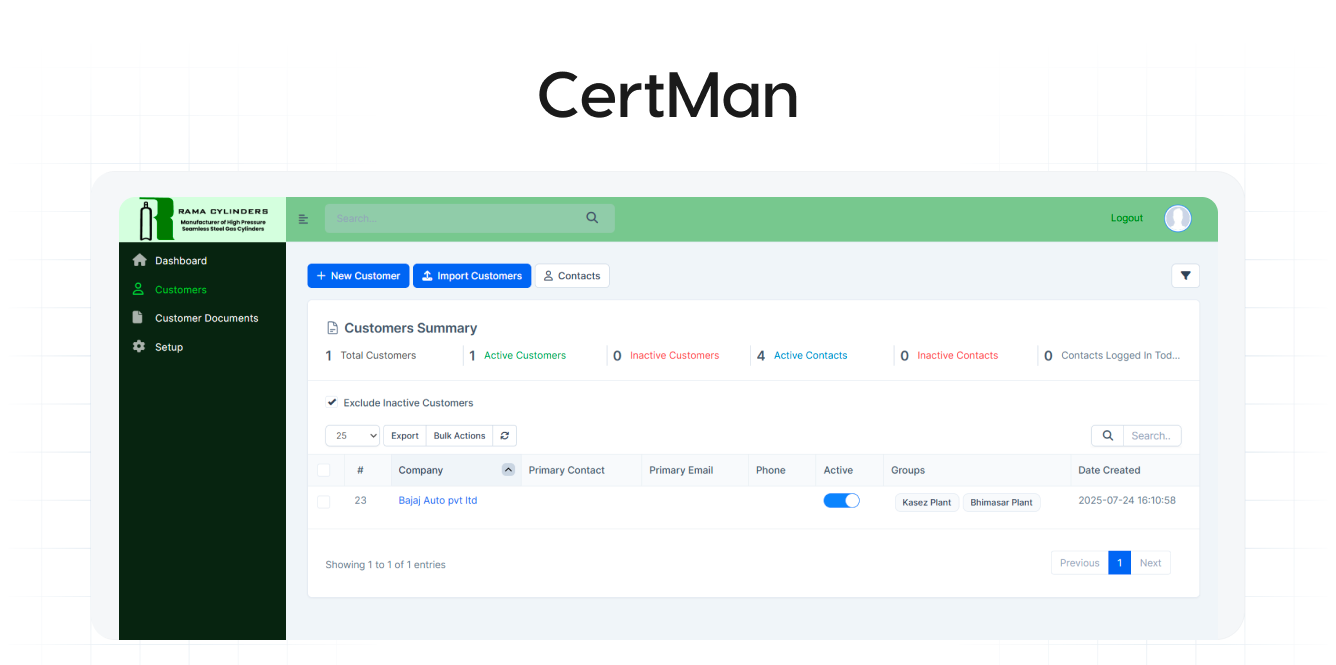Viewport: 1336px width, 665px height.
Task: Uncheck Exclude Inactive Customers checkbox
Action: (332, 403)
